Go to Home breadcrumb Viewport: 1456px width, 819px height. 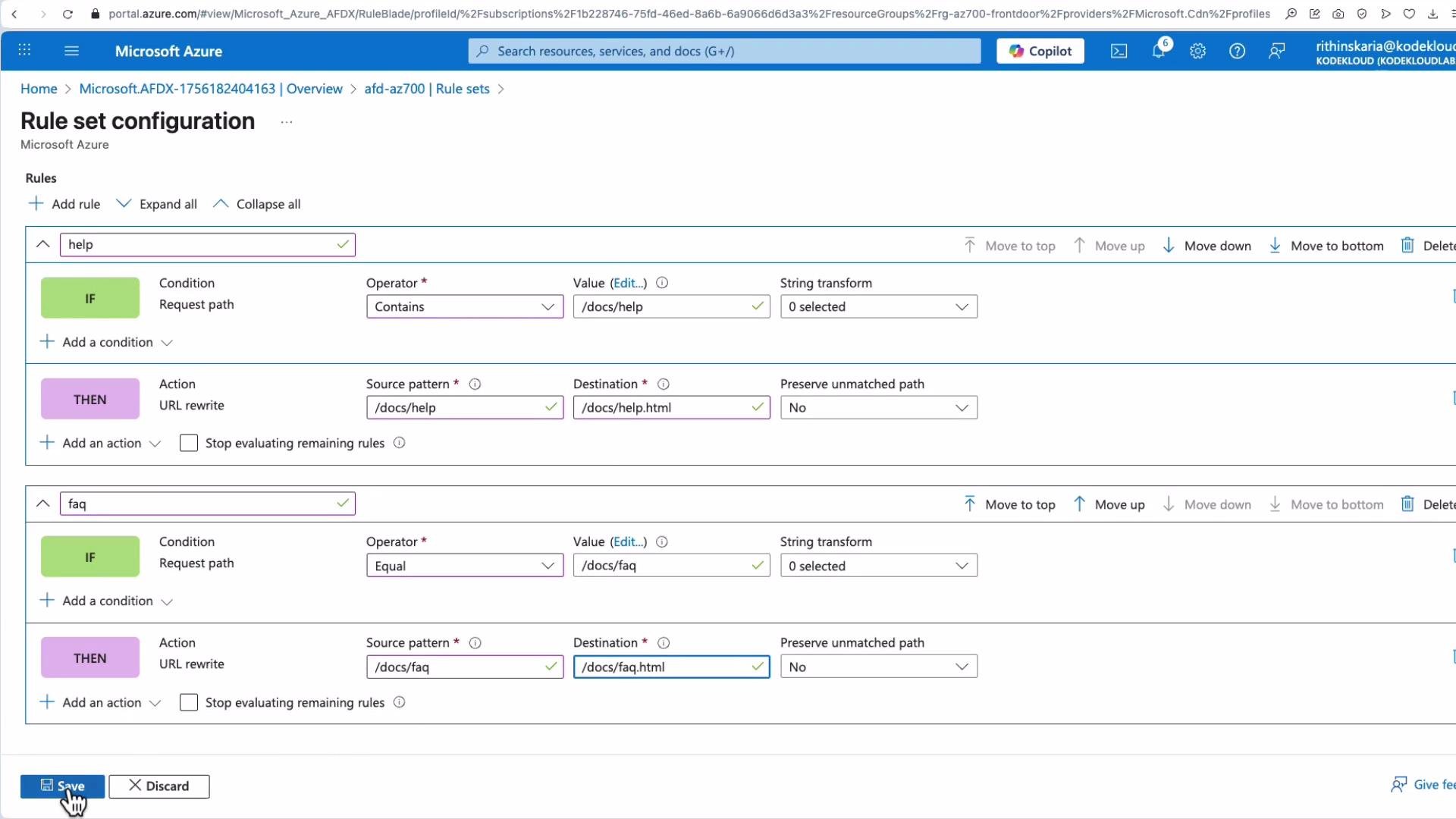pos(39,89)
